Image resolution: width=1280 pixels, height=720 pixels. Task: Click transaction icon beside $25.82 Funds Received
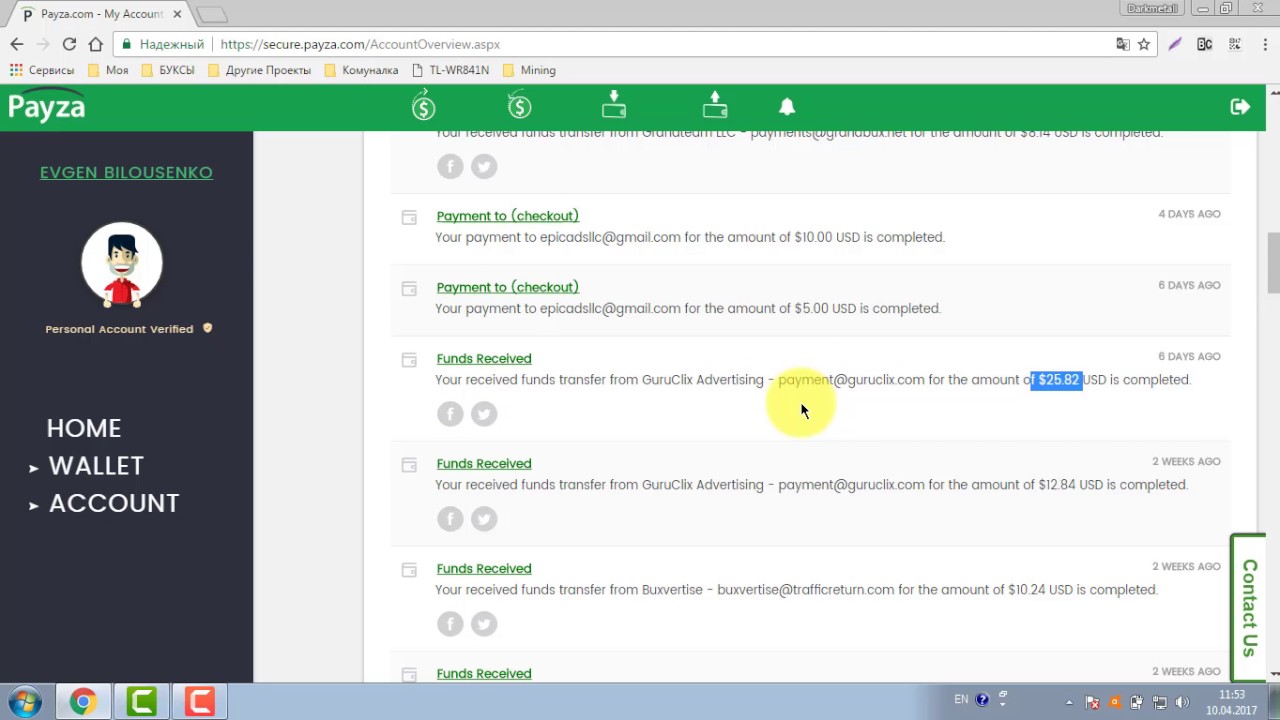click(x=409, y=360)
